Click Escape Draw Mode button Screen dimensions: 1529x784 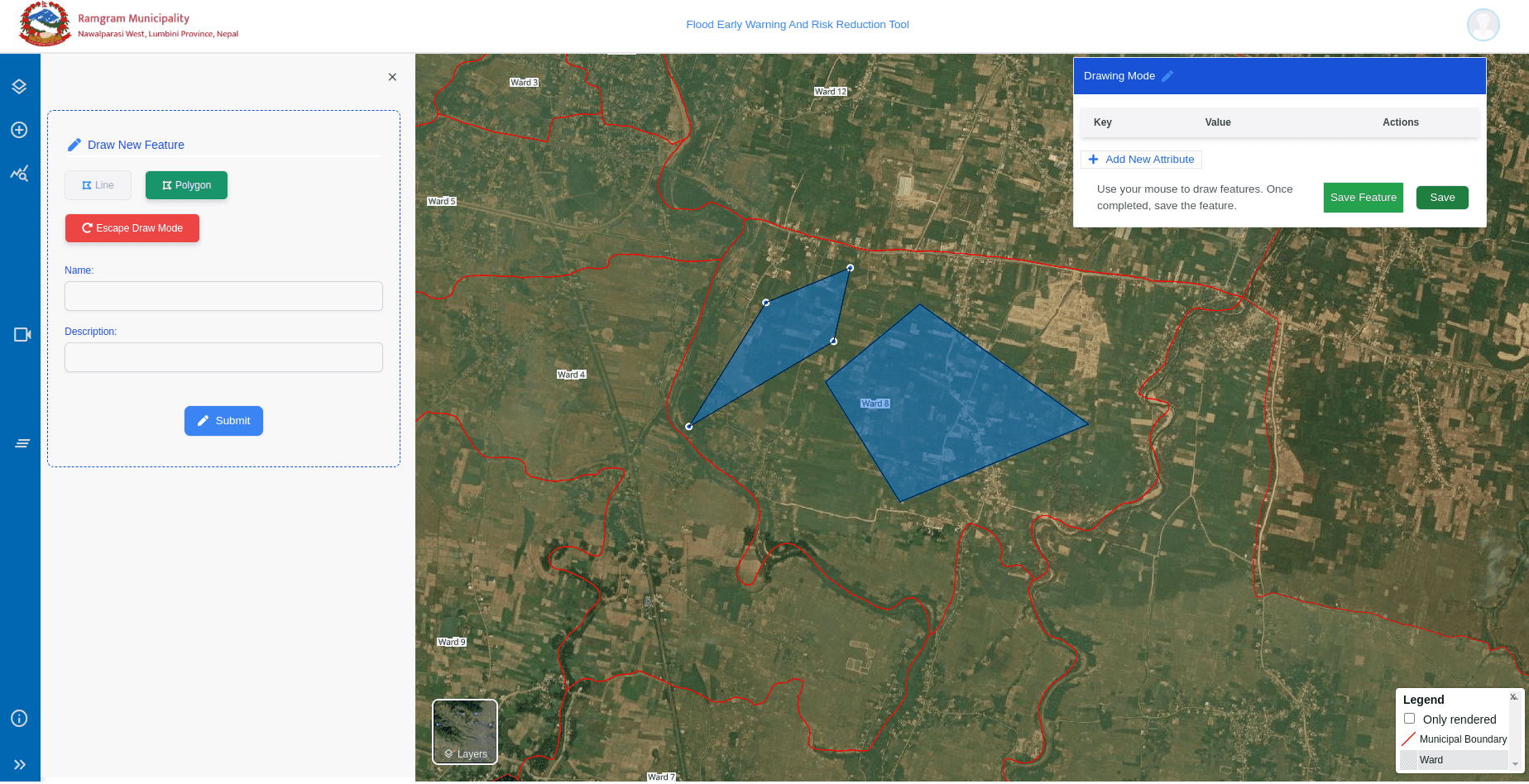pos(132,228)
